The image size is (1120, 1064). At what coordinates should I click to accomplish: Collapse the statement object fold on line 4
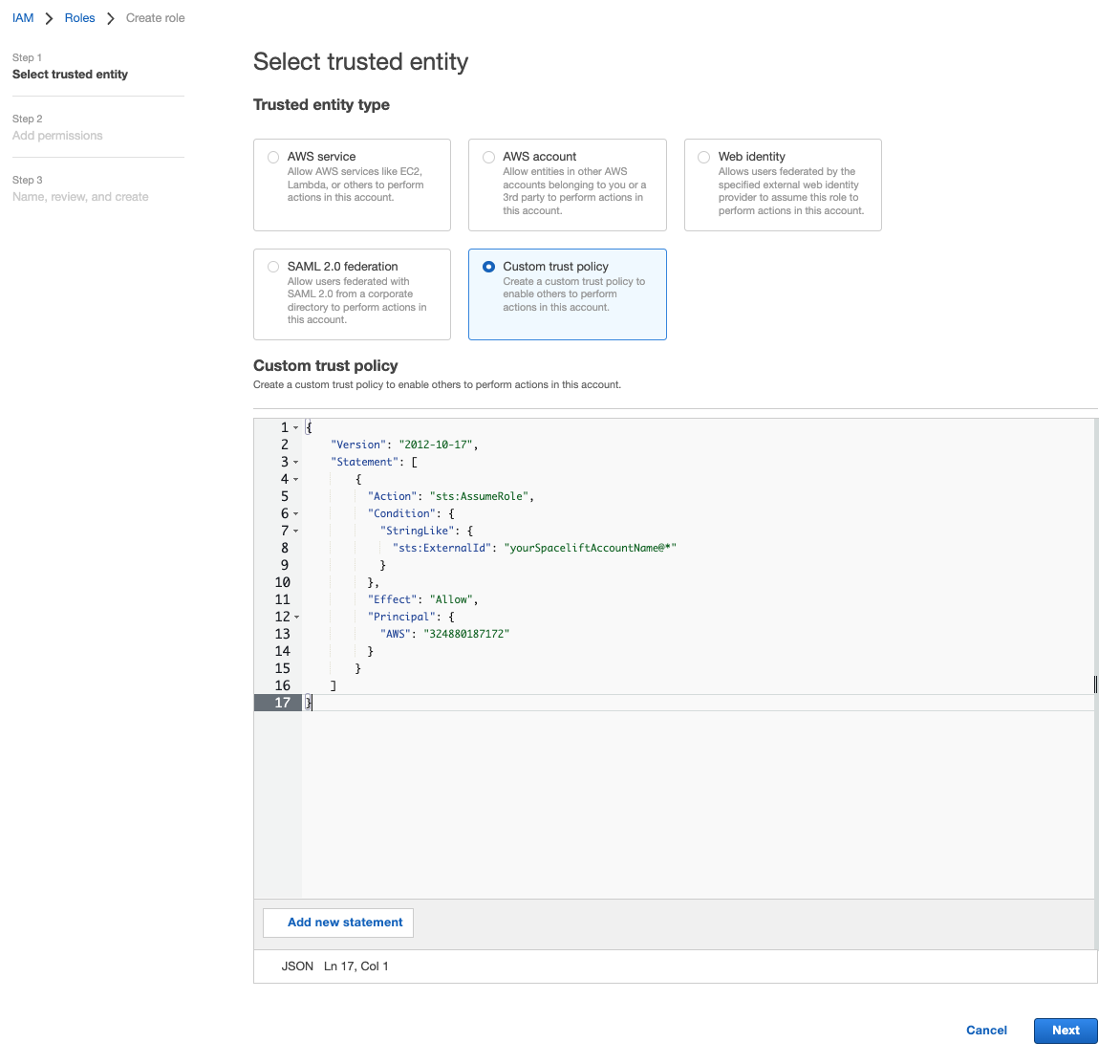(295, 479)
